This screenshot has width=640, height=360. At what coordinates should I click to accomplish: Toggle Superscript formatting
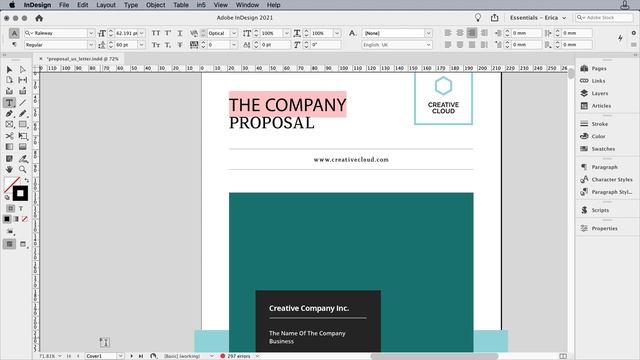tap(168, 33)
